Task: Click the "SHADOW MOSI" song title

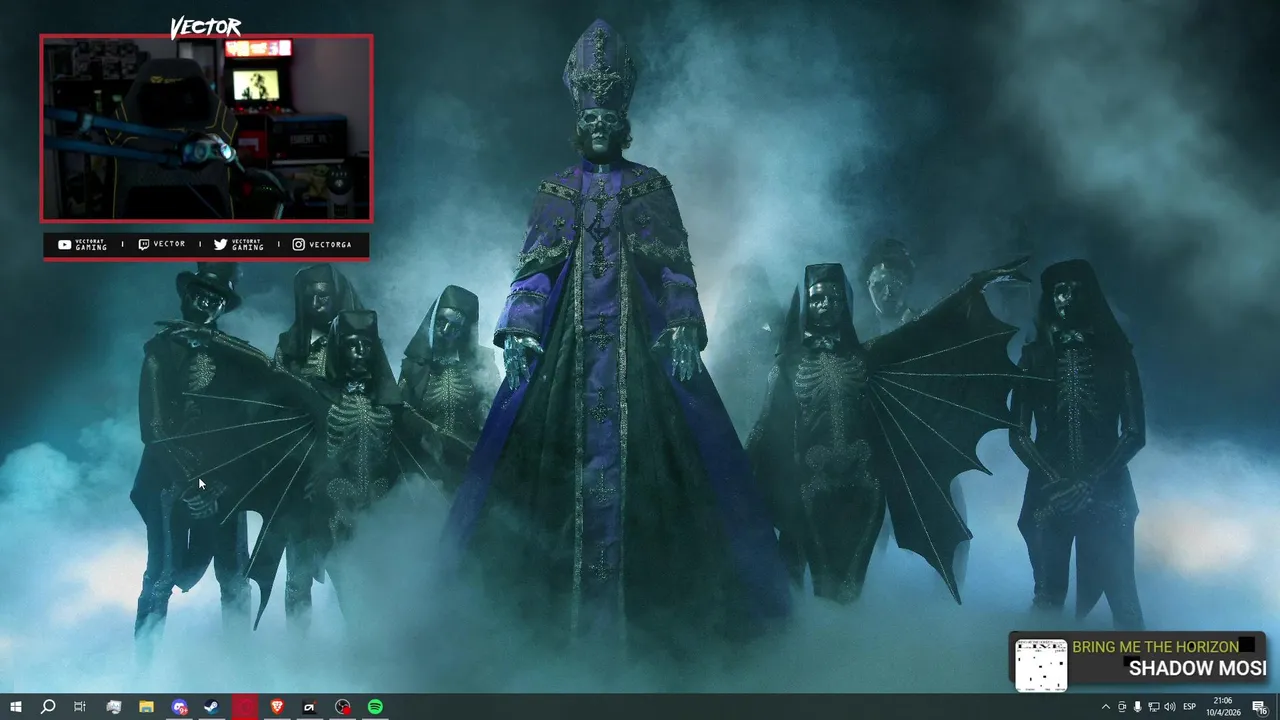Action: point(1197,669)
